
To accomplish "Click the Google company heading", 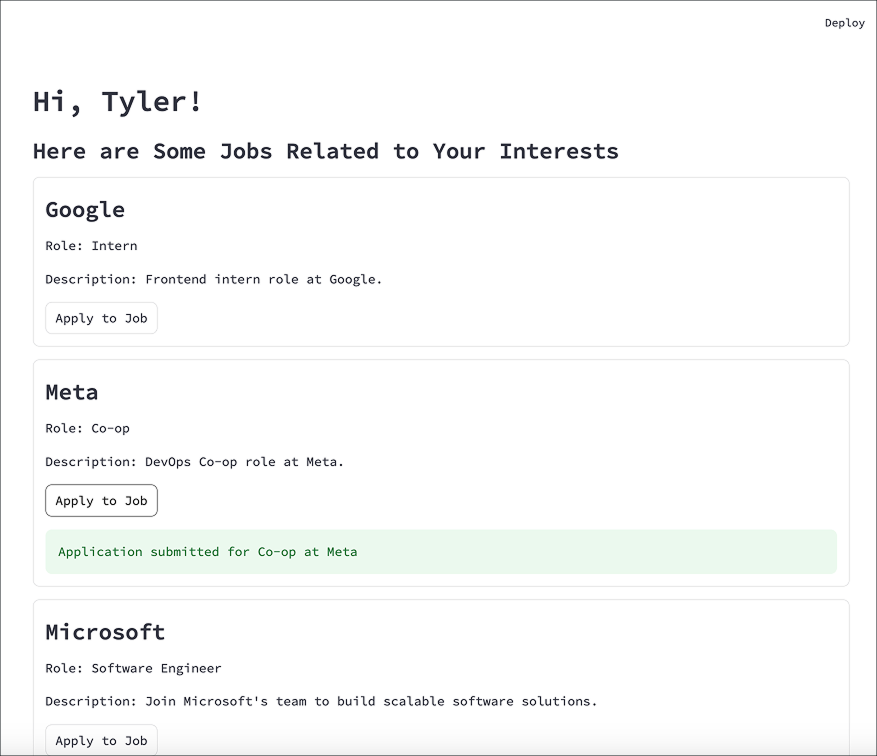I will (x=85, y=210).
